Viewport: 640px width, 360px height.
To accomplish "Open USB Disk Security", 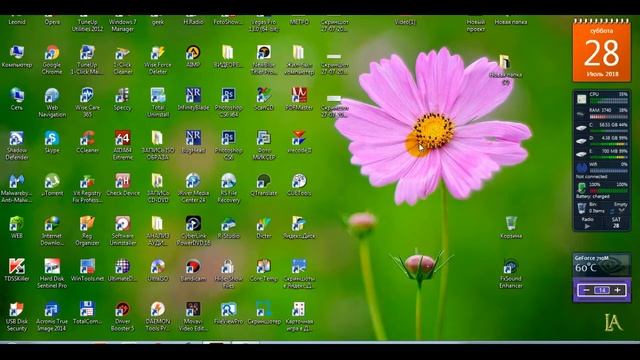I will 17,317.
